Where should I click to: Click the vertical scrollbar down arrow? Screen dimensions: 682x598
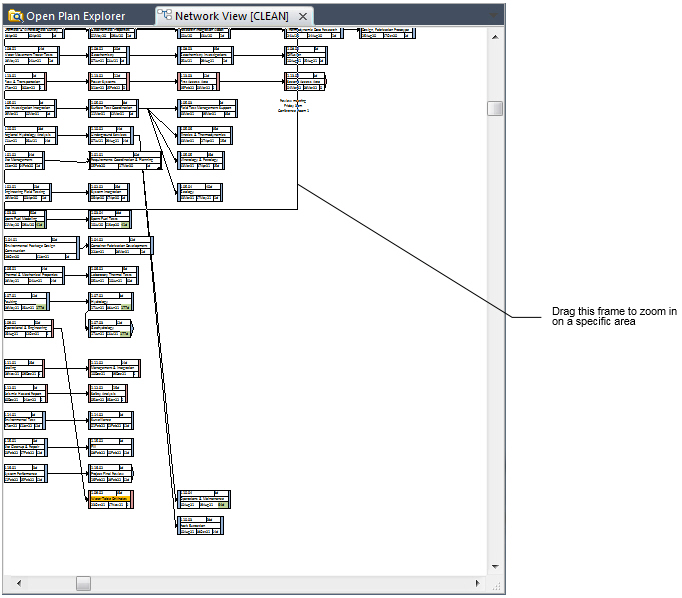[x=495, y=567]
